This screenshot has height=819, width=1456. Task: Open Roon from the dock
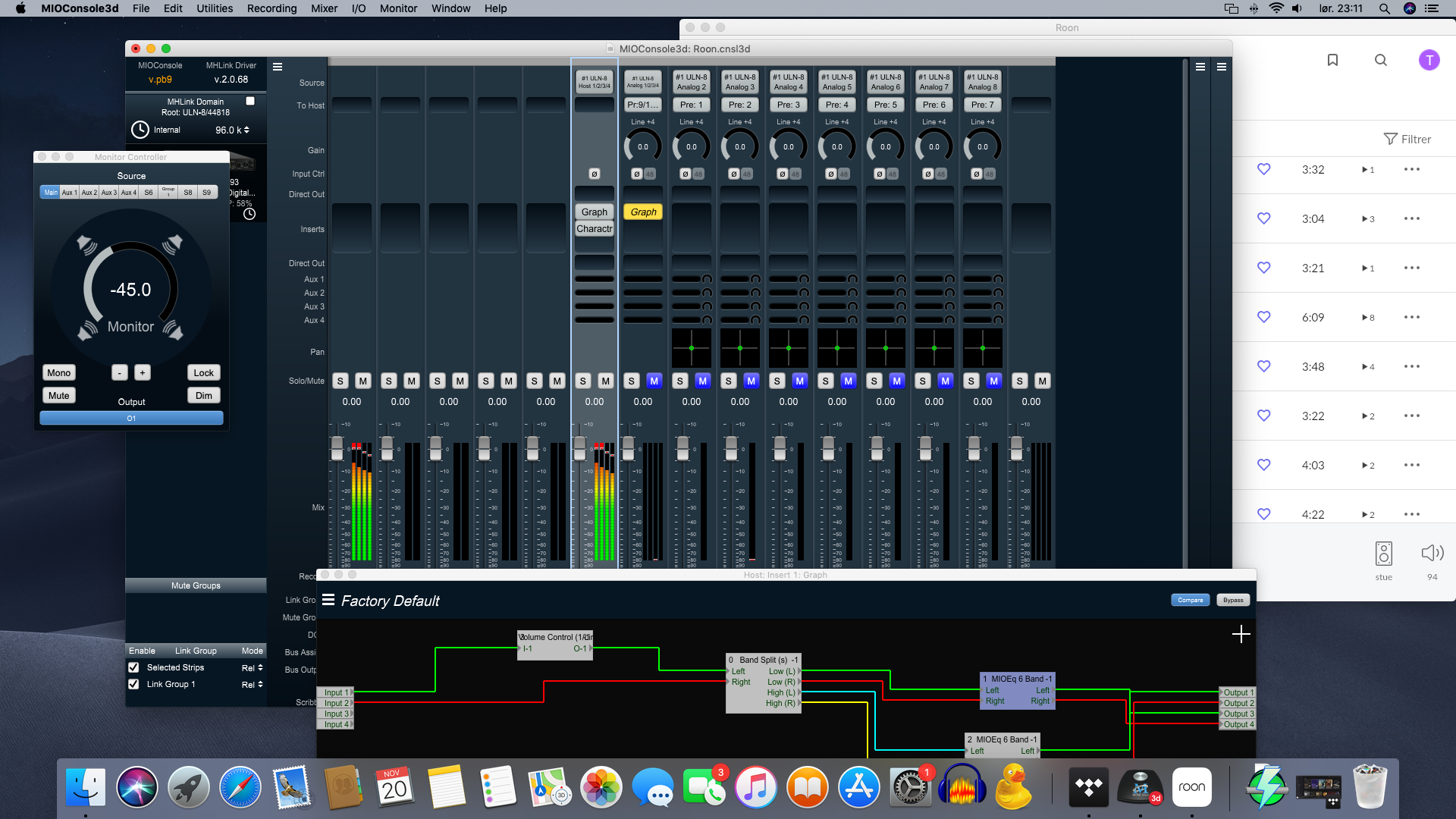pos(1192,787)
